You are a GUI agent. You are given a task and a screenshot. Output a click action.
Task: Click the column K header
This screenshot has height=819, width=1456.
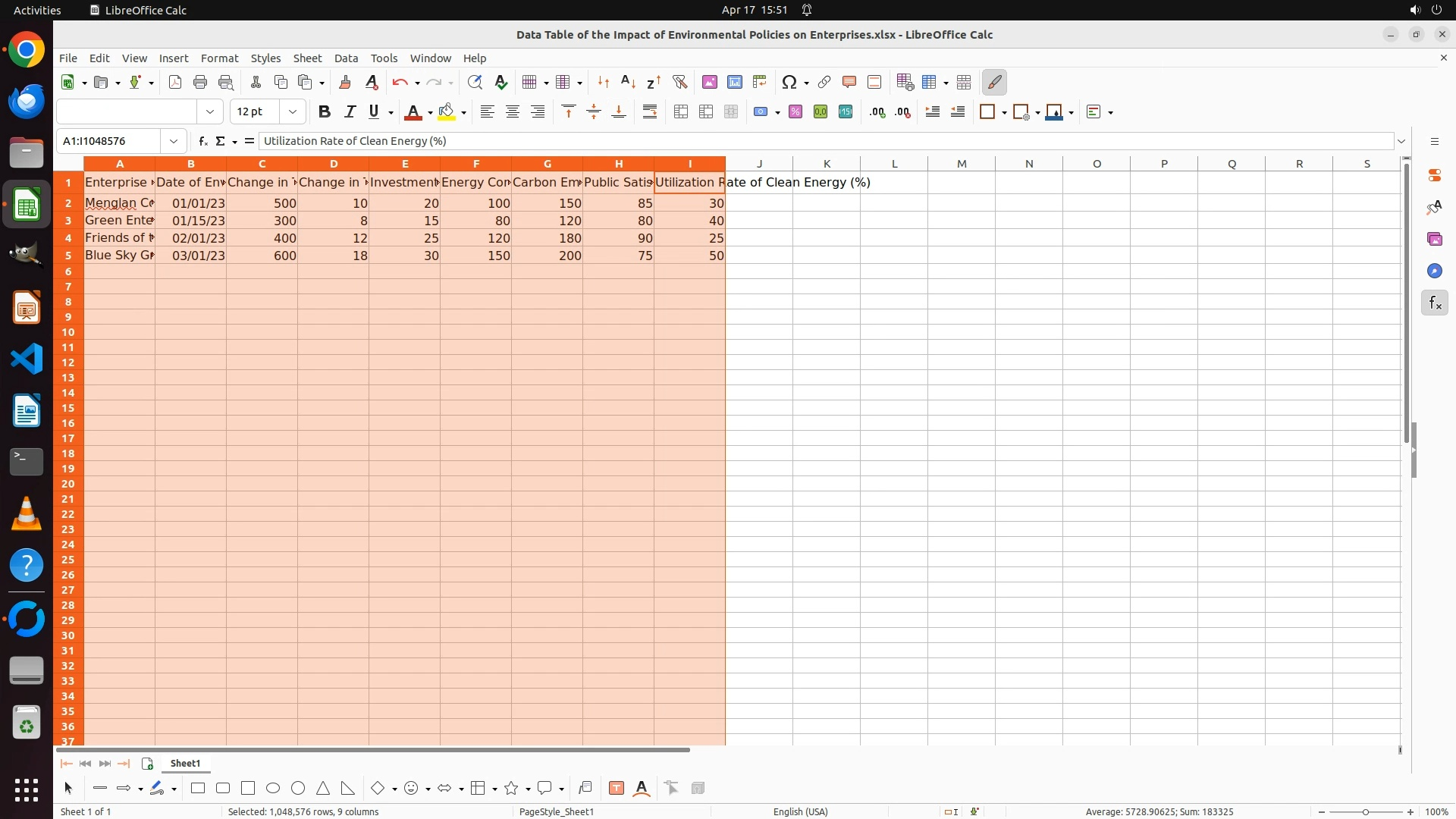pos(827,164)
